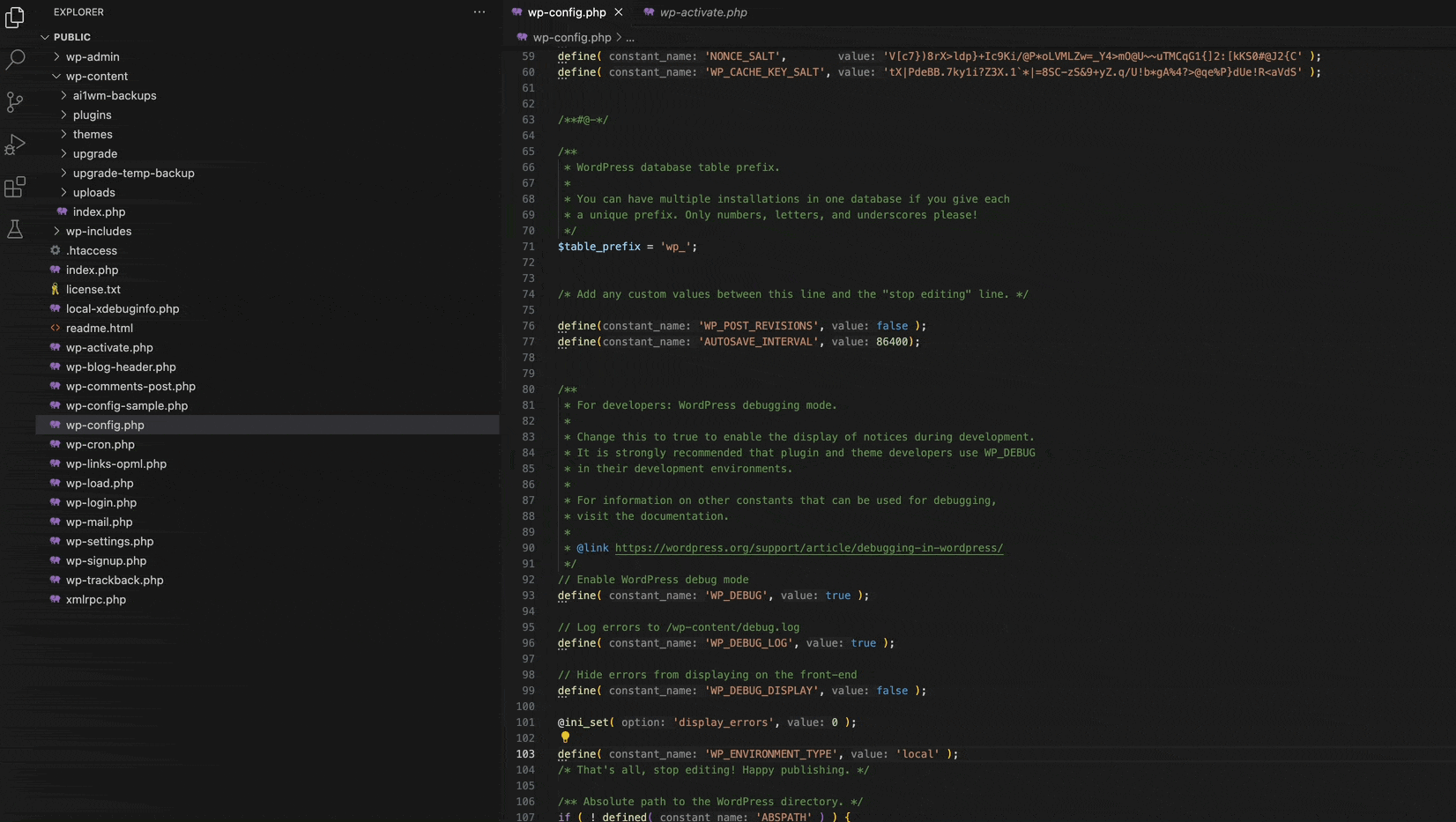Click the 'wp_' prefix string on line 71
The height and width of the screenshot is (822, 1456).
(675, 247)
